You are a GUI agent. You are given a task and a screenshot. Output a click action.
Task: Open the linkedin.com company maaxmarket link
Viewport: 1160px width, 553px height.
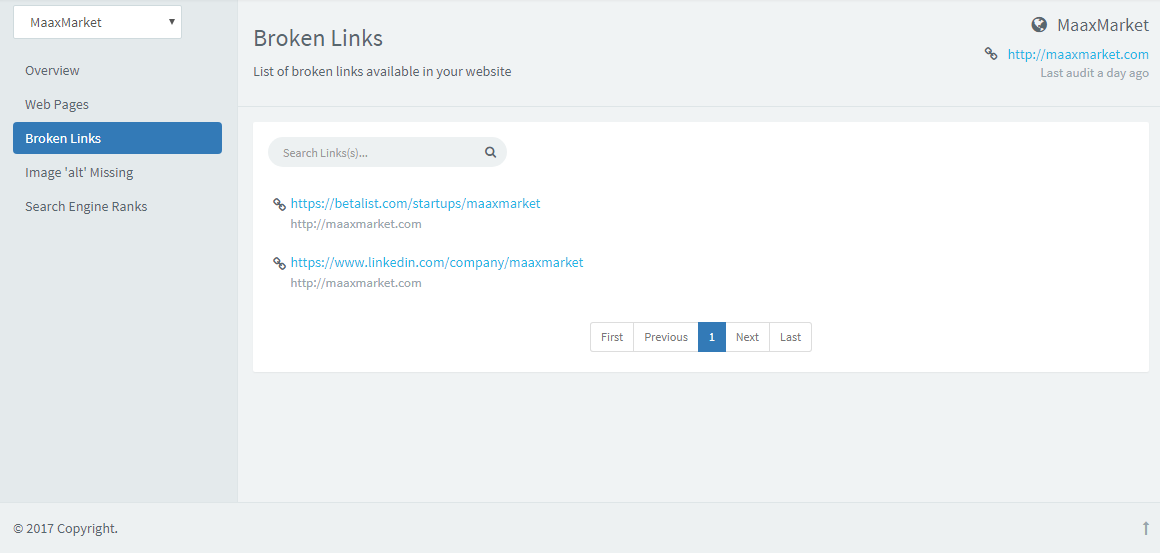pos(436,262)
